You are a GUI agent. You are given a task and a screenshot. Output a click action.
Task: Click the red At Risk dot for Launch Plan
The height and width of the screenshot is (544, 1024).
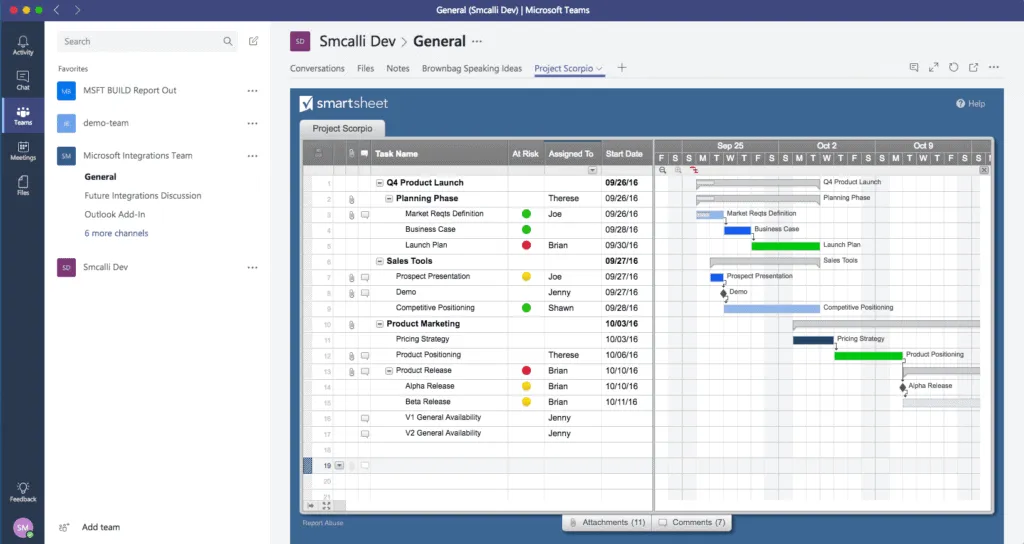coord(526,245)
